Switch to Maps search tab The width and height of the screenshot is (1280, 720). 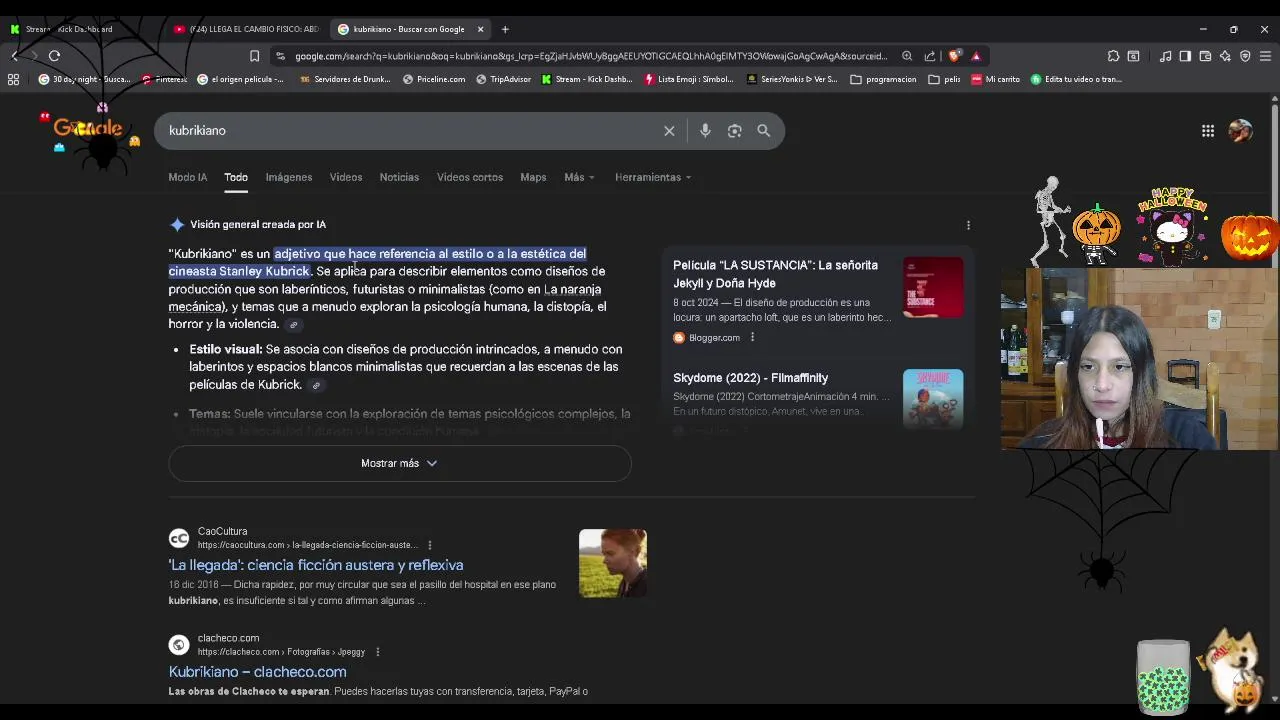click(x=533, y=177)
